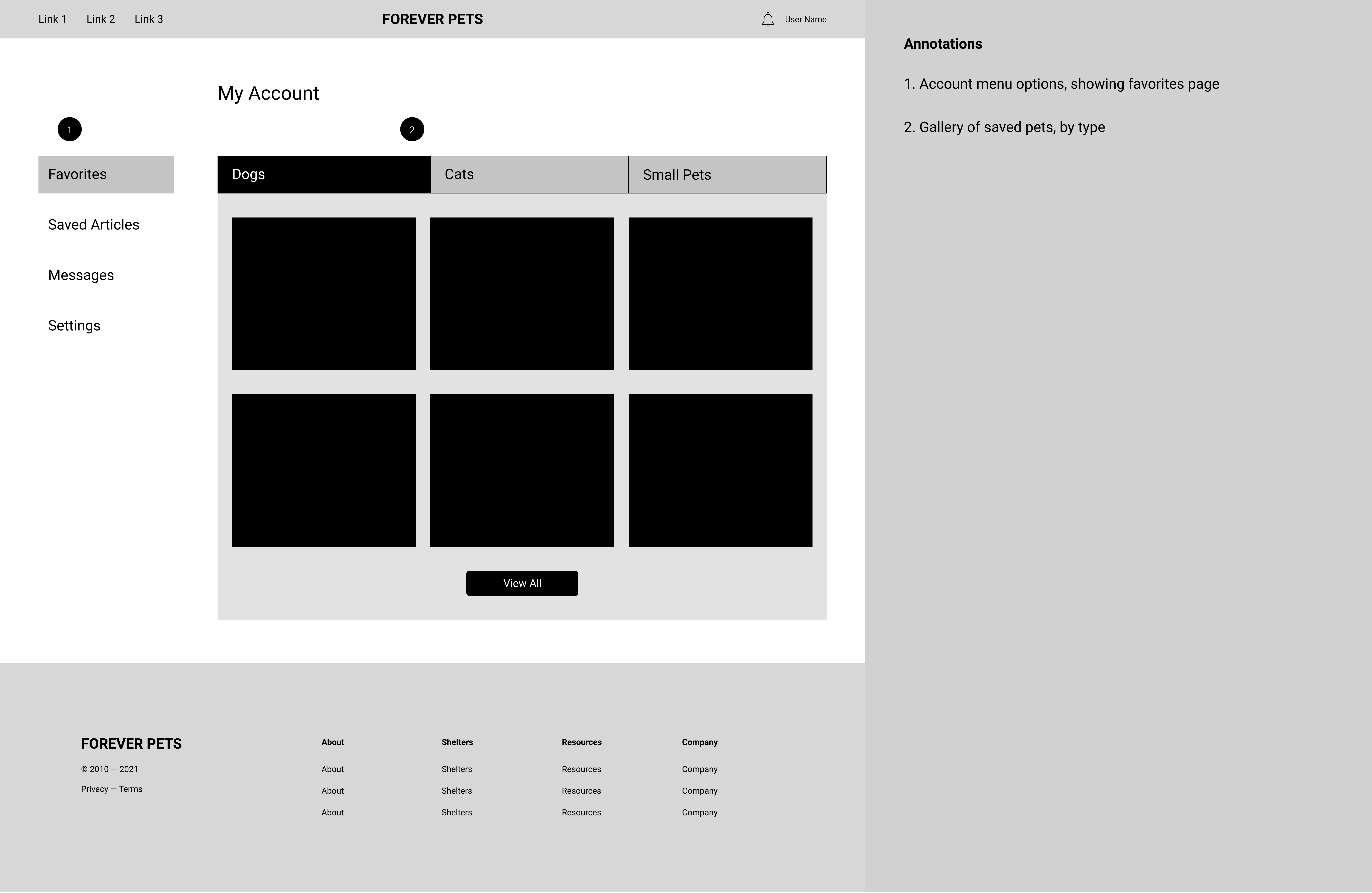The height and width of the screenshot is (893, 1372).
Task: Open Favorites in the account menu
Action: (106, 174)
